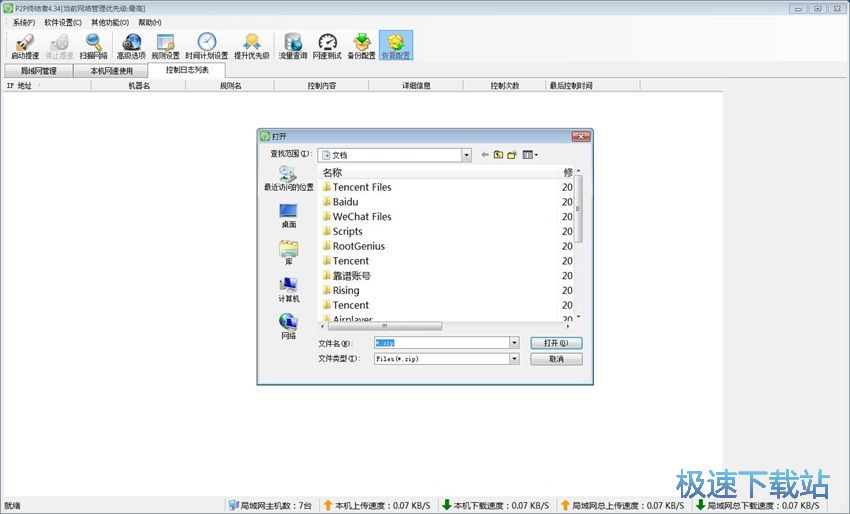Select 库 libraries in the places bar
The width and height of the screenshot is (850, 514).
tap(288, 253)
